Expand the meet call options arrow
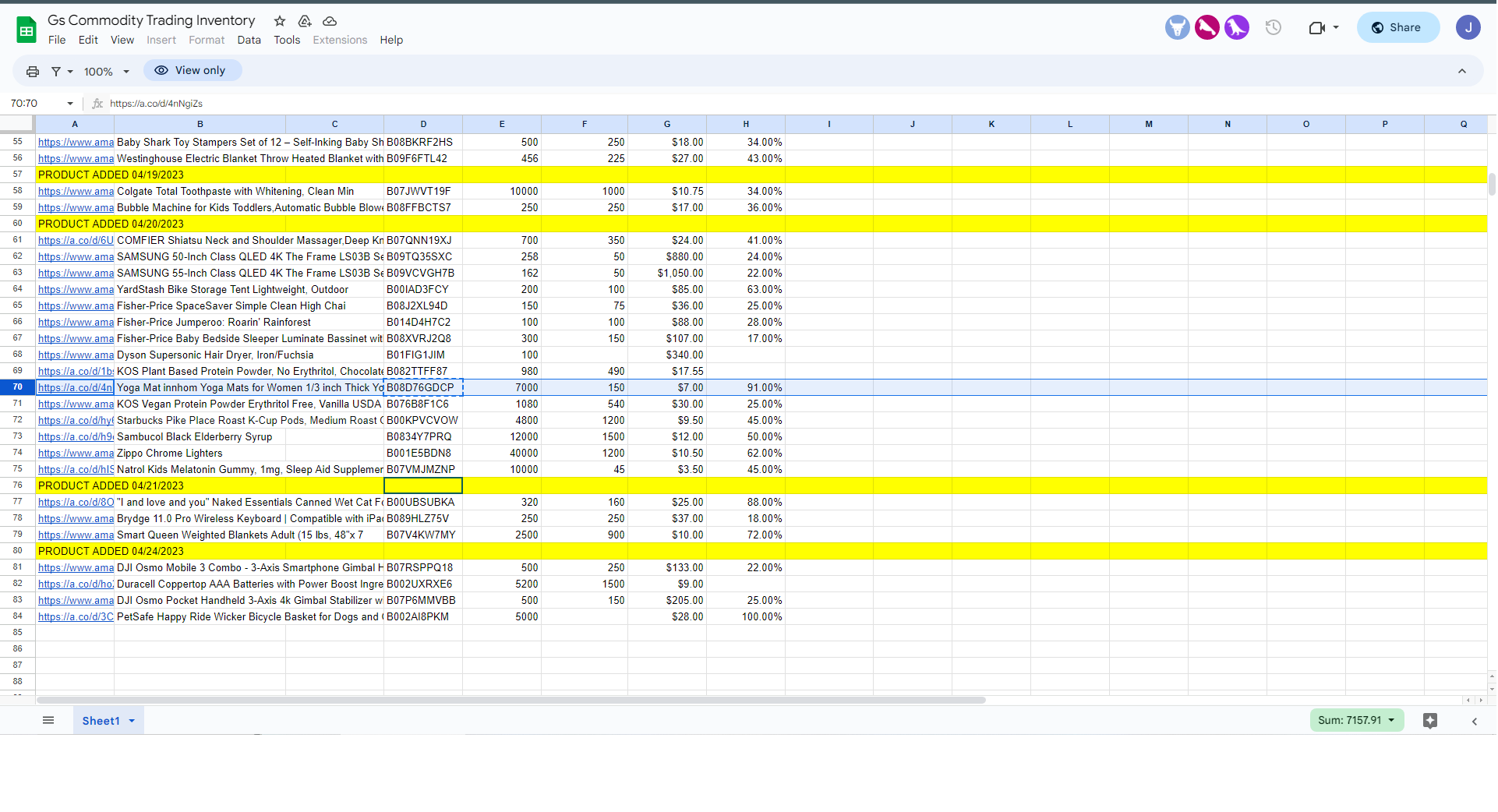This screenshot has height=812, width=1498. (x=1336, y=28)
